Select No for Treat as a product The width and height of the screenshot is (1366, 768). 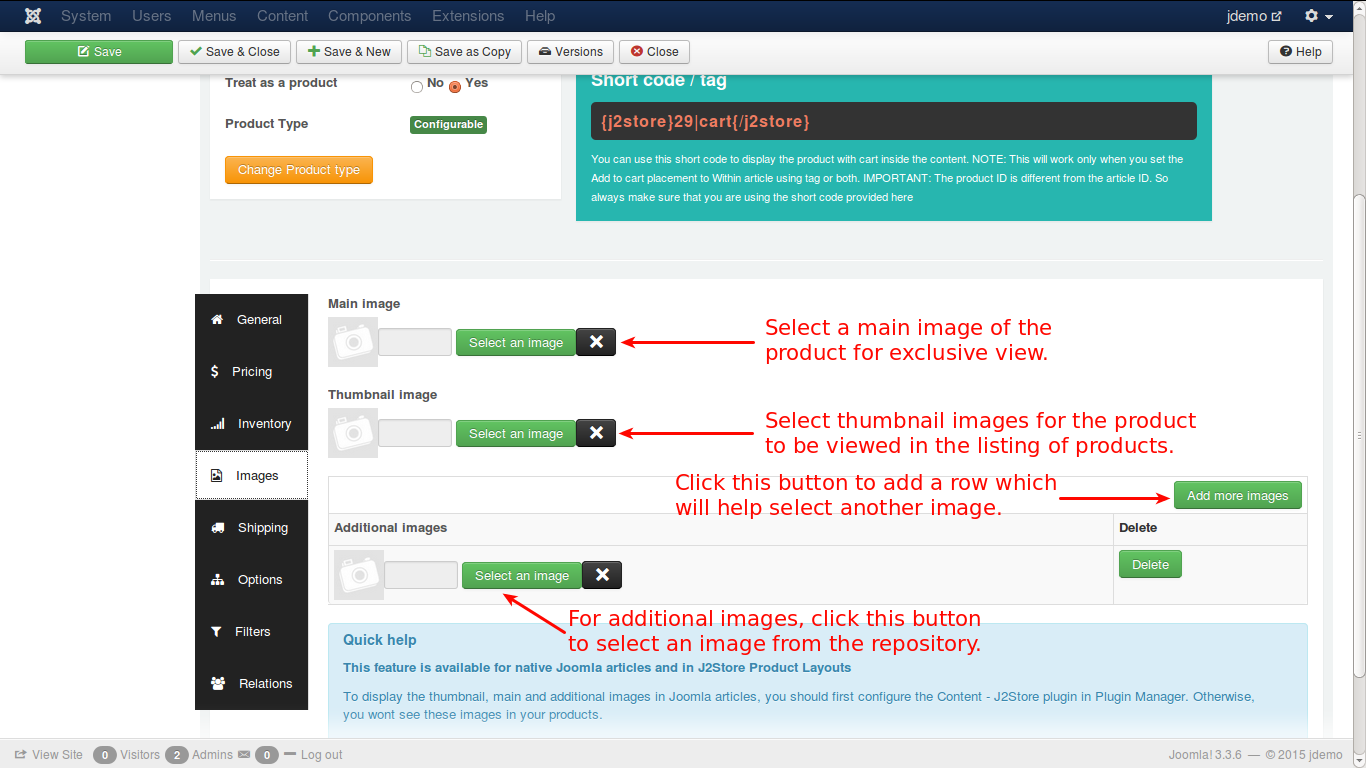pos(417,87)
